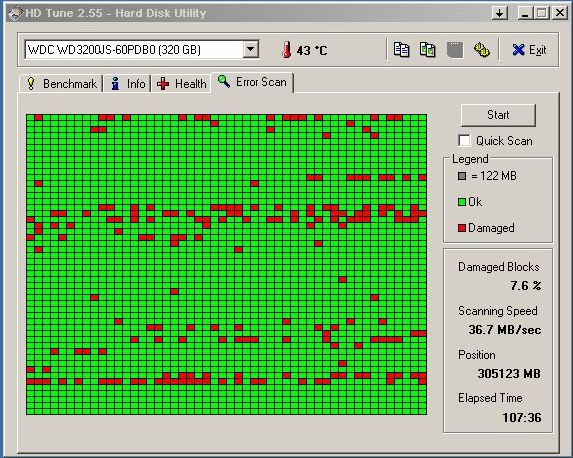Click the Damaged Blocks label
Image resolution: width=573 pixels, height=458 pixels.
click(498, 267)
